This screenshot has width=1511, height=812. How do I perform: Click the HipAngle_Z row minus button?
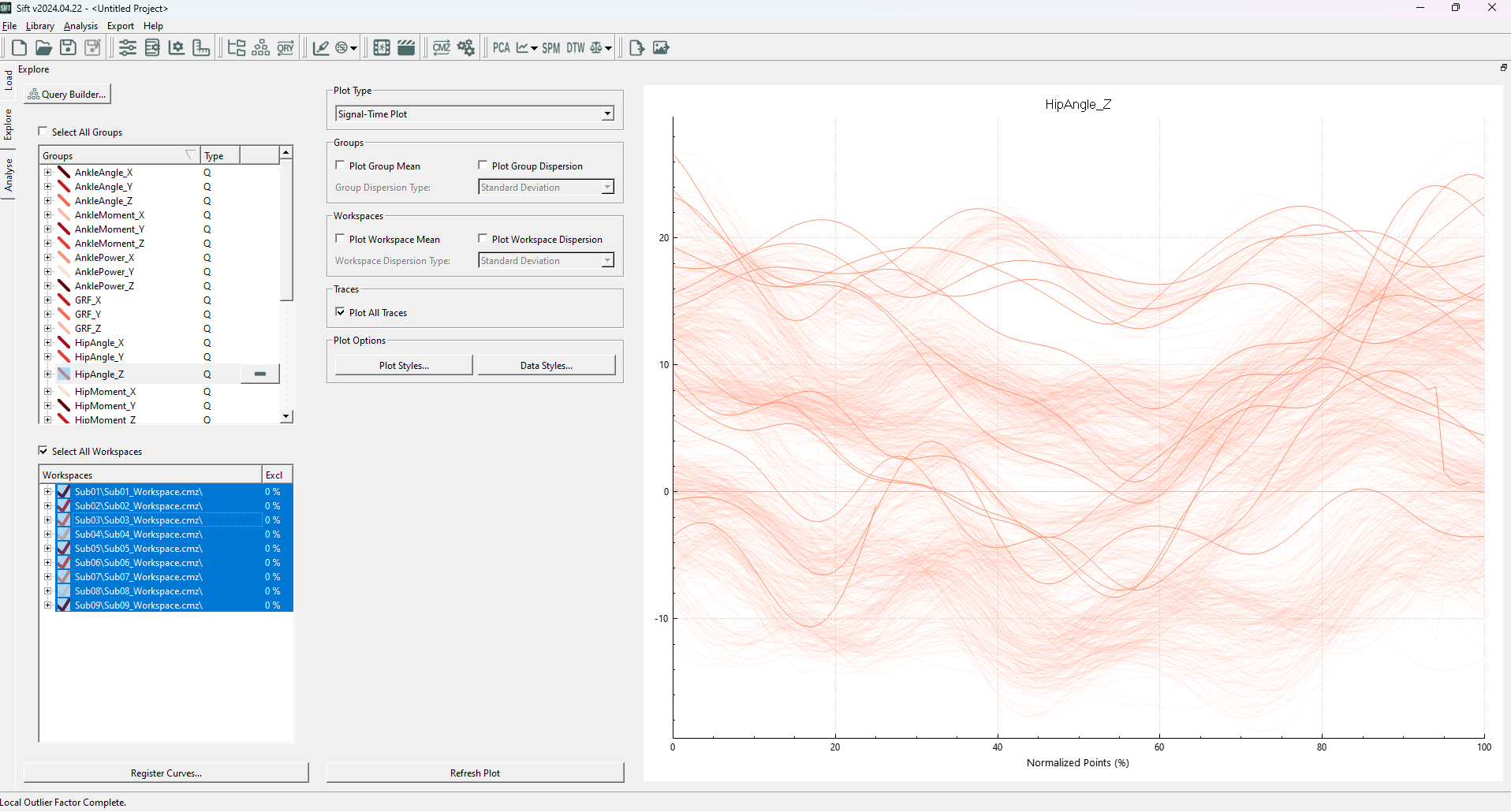[x=260, y=374]
